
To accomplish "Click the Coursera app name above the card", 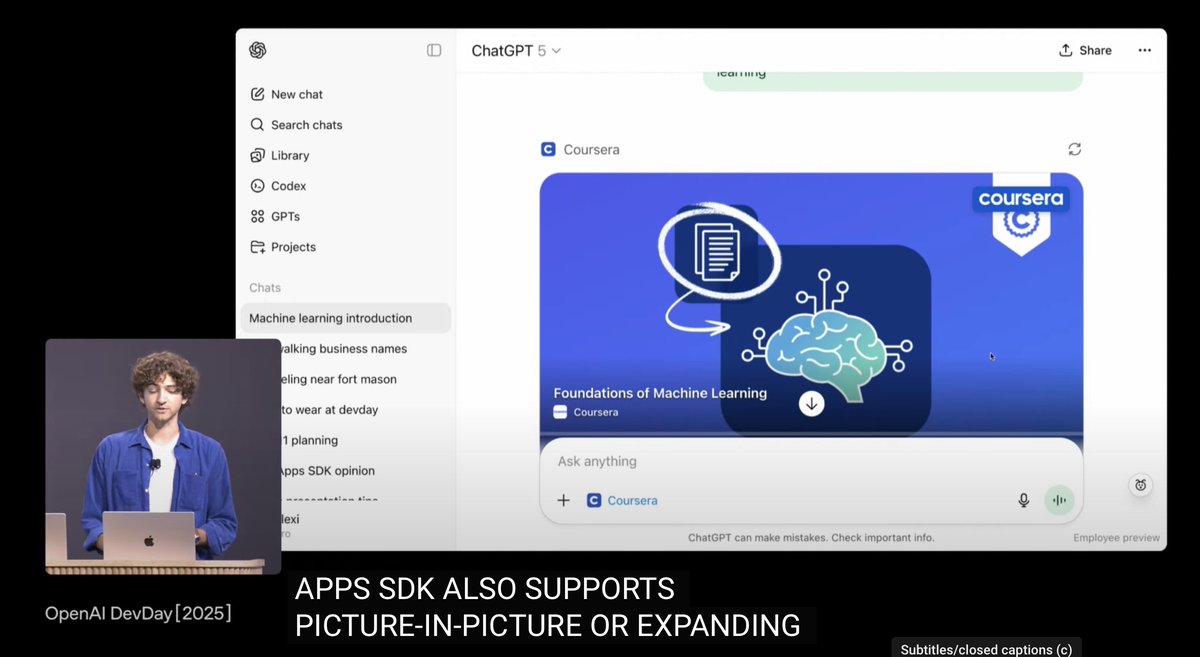I will (x=591, y=149).
